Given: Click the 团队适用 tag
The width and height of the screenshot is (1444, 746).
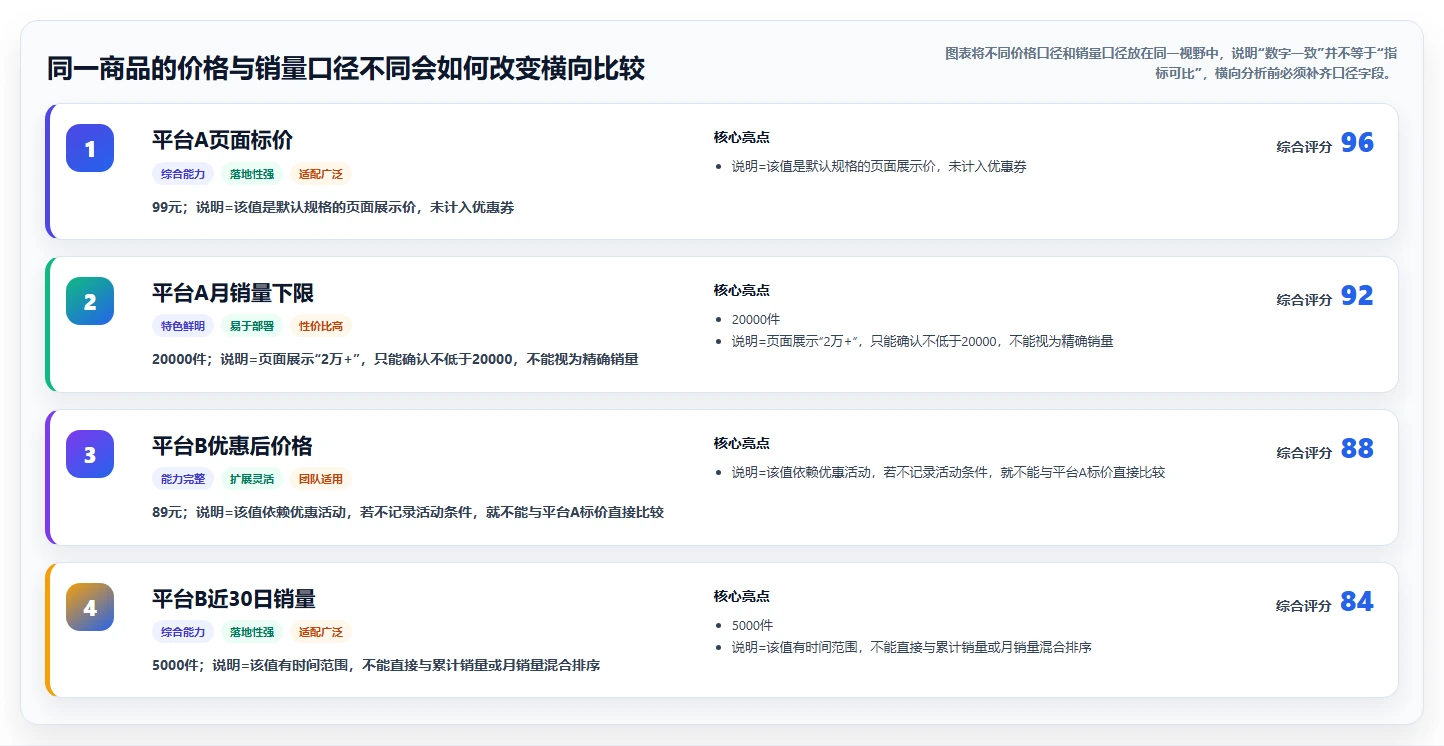Looking at the screenshot, I should [x=321, y=479].
